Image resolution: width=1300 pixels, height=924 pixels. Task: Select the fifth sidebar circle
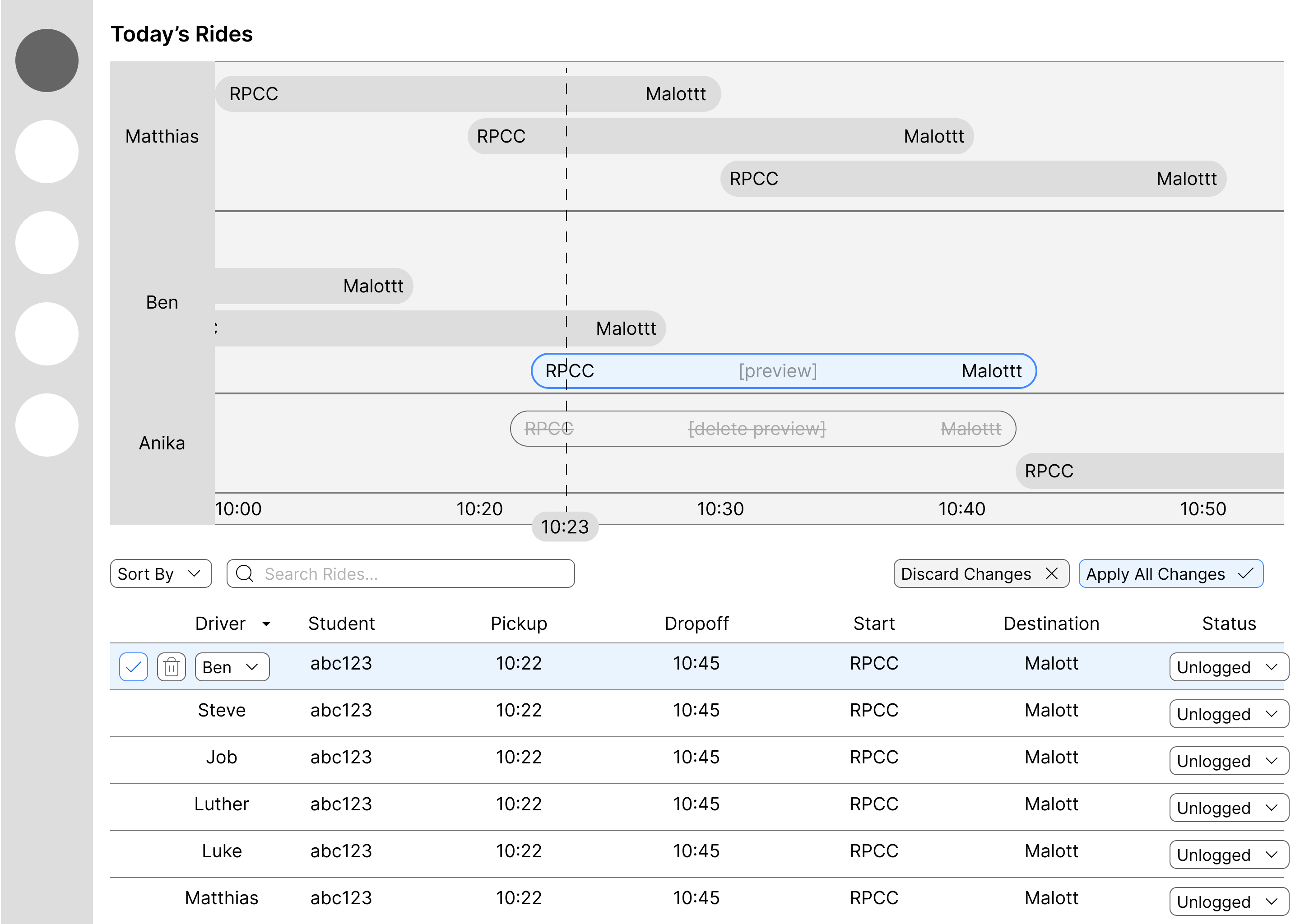click(46, 425)
